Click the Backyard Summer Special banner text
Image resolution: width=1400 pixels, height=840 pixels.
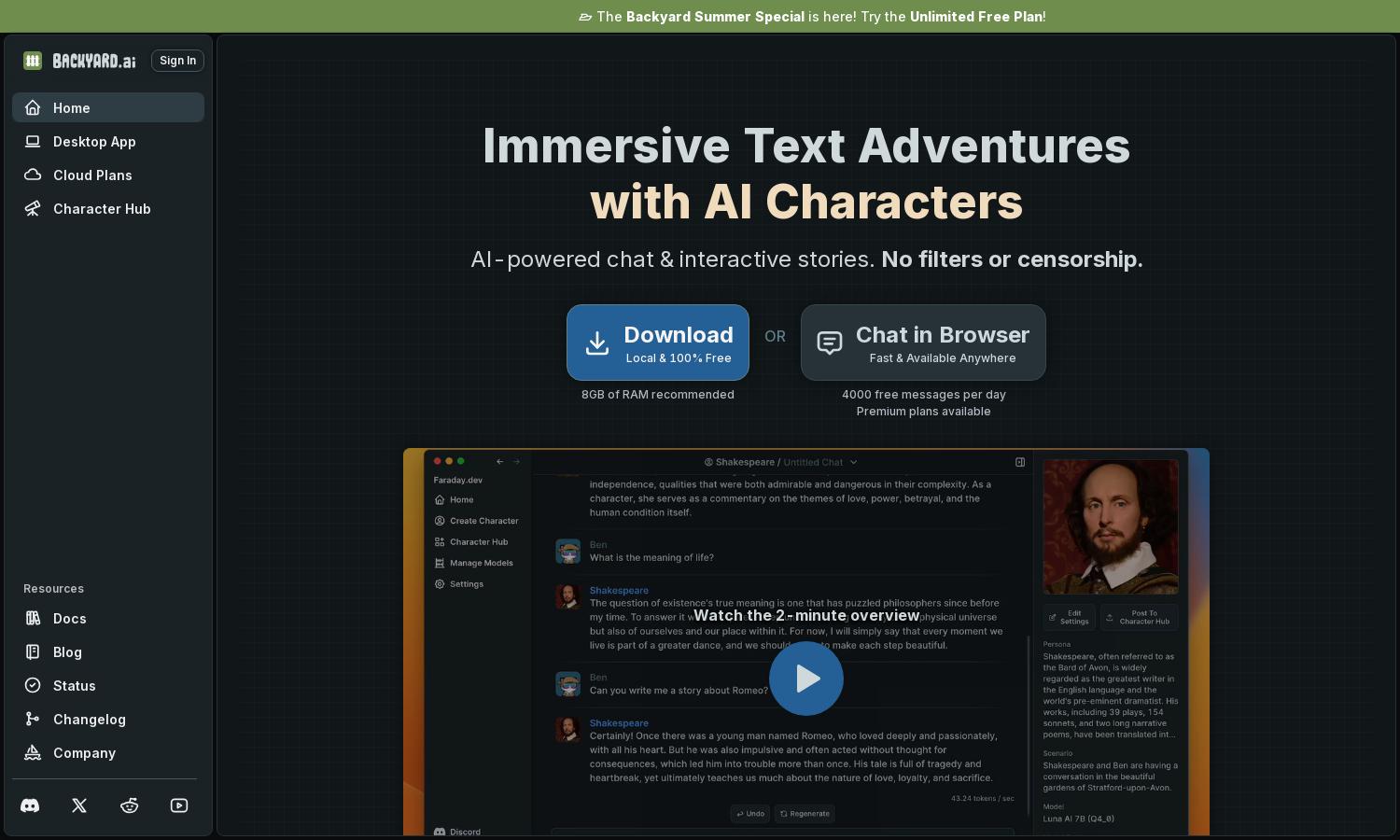(715, 17)
